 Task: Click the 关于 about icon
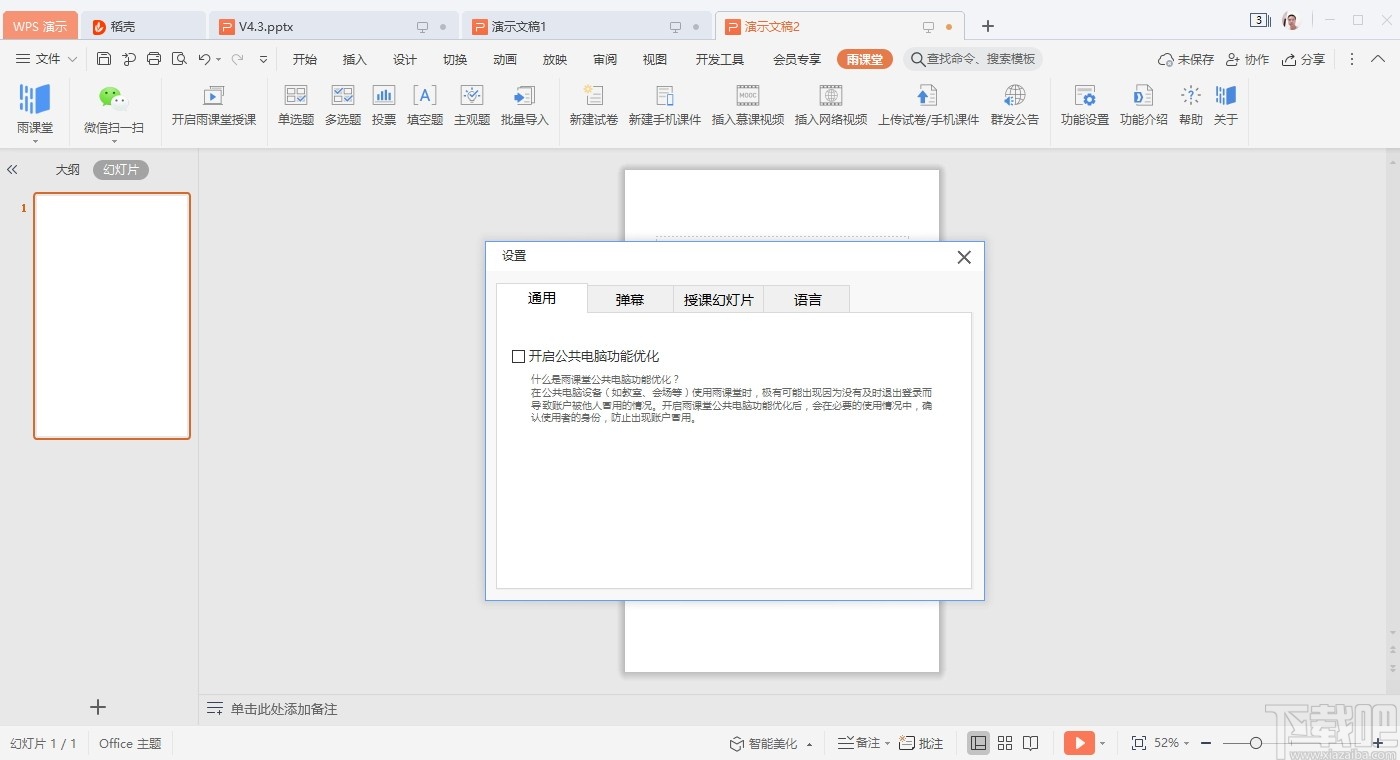(x=1225, y=96)
